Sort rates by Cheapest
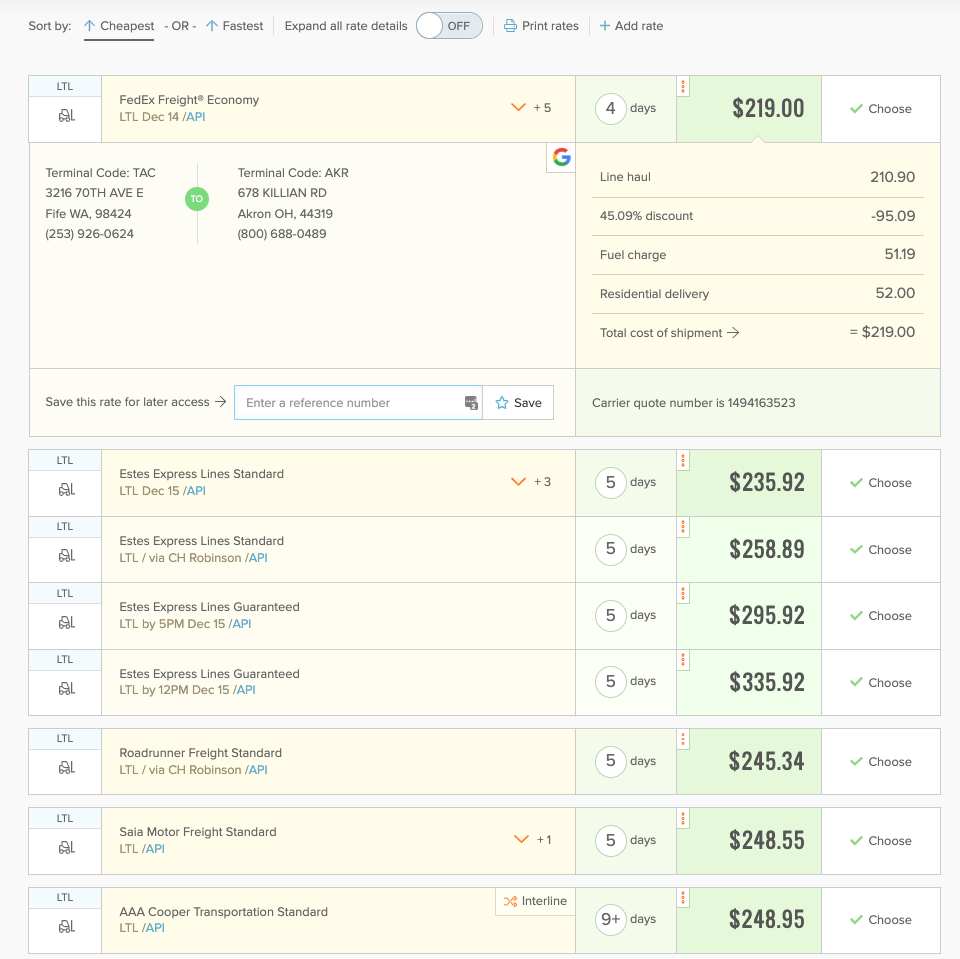The image size is (960, 959). 119,26
